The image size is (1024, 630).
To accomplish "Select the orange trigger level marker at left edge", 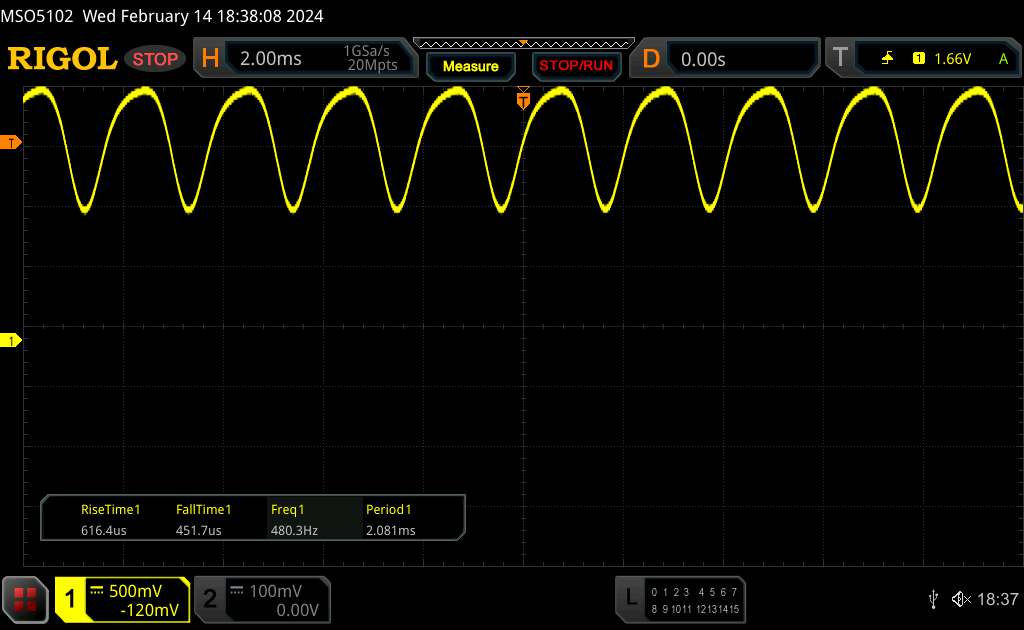I will 10,142.
